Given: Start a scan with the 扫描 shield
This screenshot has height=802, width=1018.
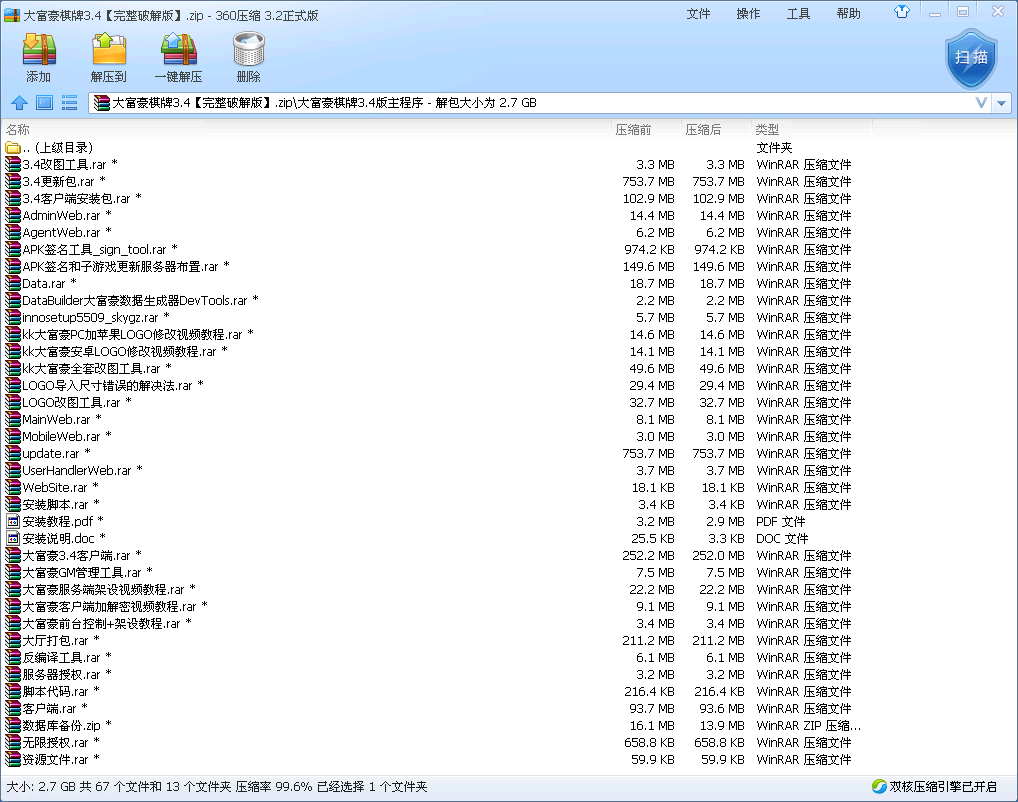Looking at the screenshot, I should (x=970, y=58).
